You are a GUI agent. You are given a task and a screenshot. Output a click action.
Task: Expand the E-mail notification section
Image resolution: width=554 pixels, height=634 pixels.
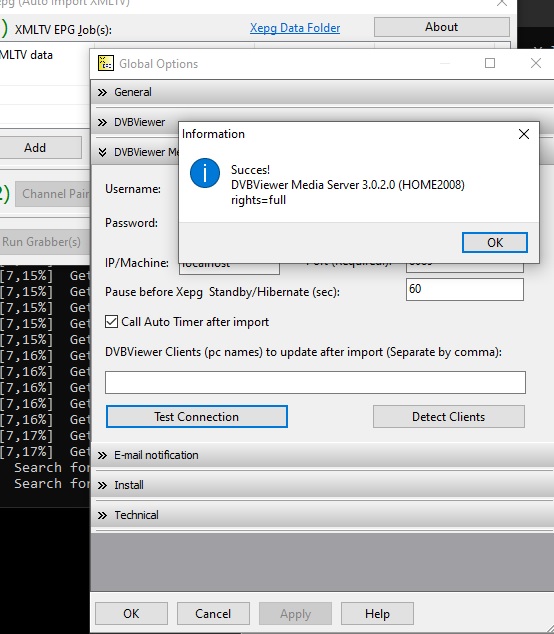pyautogui.click(x=322, y=455)
